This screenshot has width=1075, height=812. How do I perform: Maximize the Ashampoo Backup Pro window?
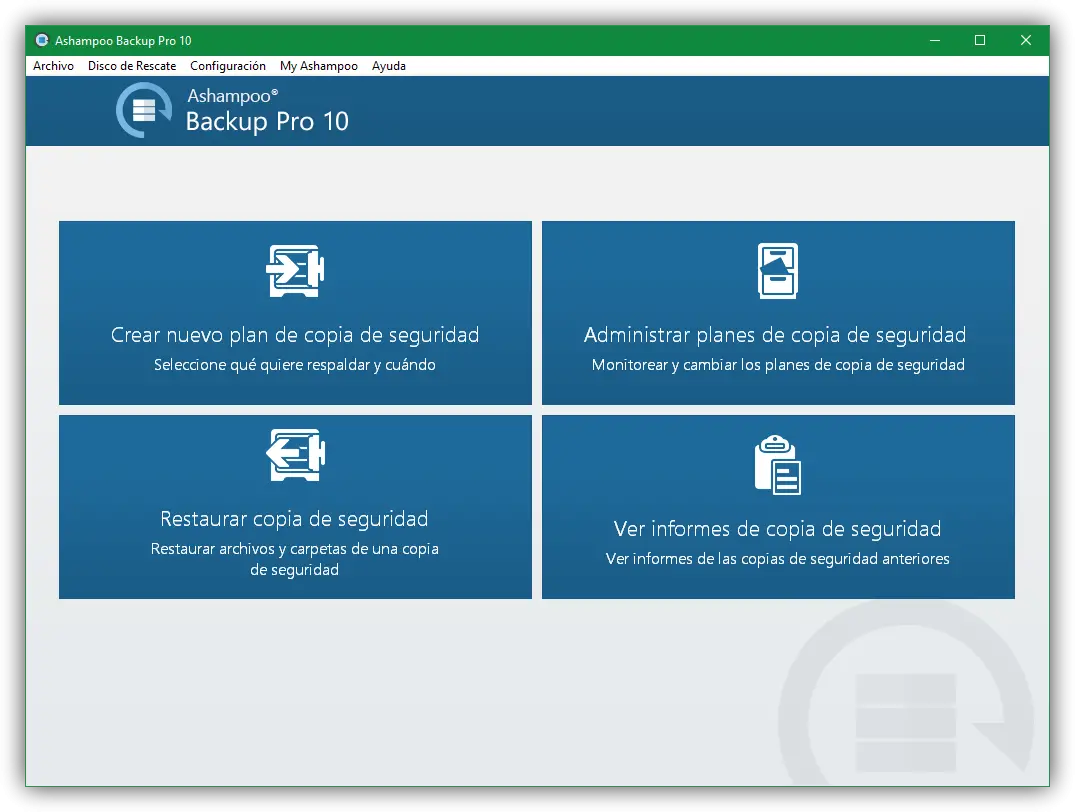[980, 40]
